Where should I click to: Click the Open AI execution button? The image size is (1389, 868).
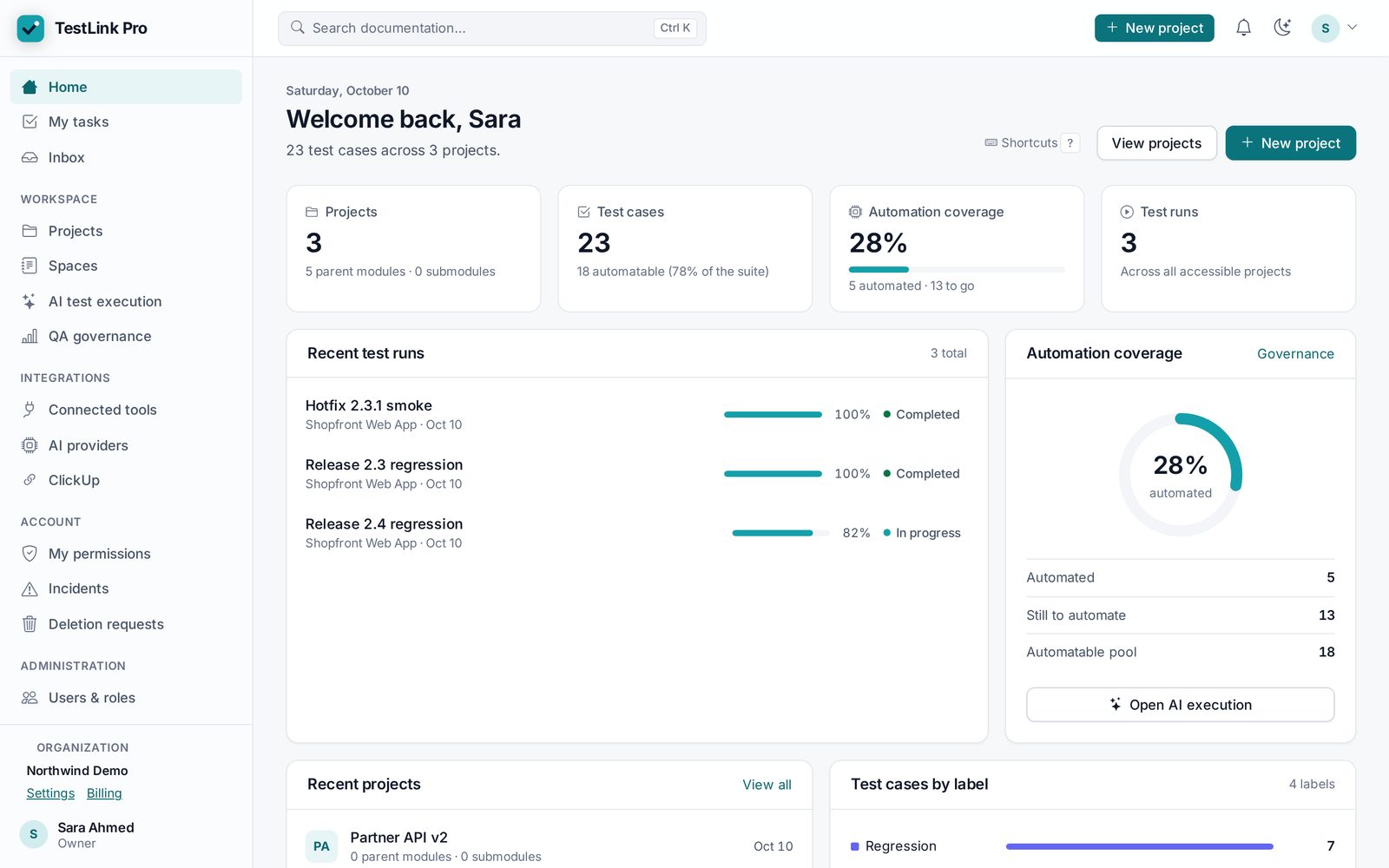click(x=1180, y=705)
